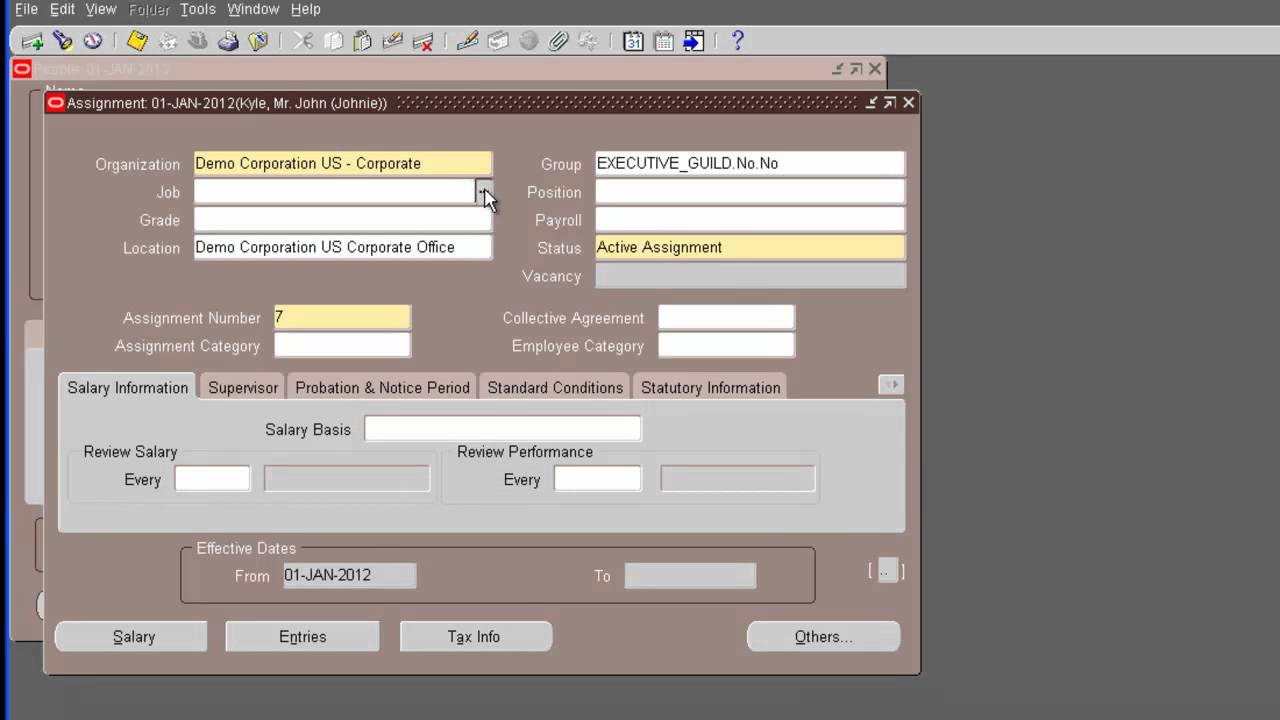
Task: Open the File menu
Action: pos(26,9)
